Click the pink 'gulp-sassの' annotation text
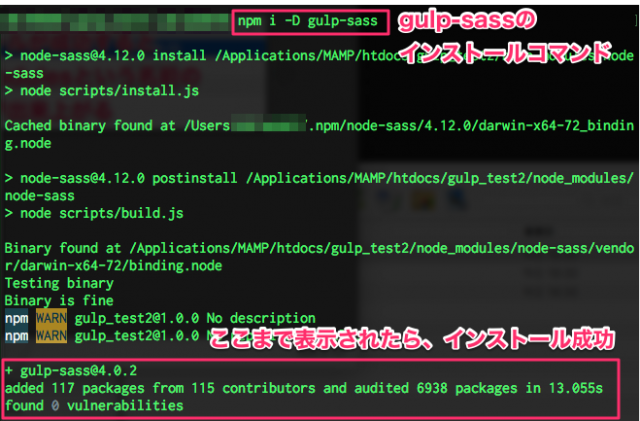Image resolution: width=640 pixels, height=421 pixels. pos(467,20)
